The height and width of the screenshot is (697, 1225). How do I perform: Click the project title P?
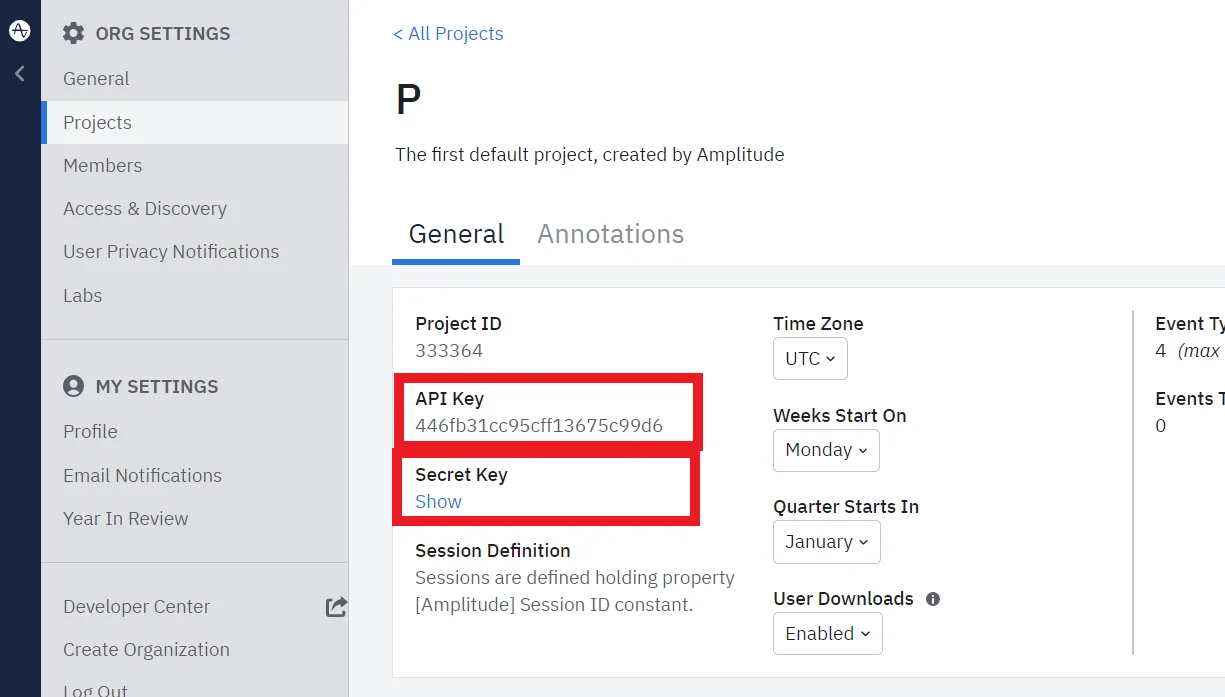click(408, 100)
